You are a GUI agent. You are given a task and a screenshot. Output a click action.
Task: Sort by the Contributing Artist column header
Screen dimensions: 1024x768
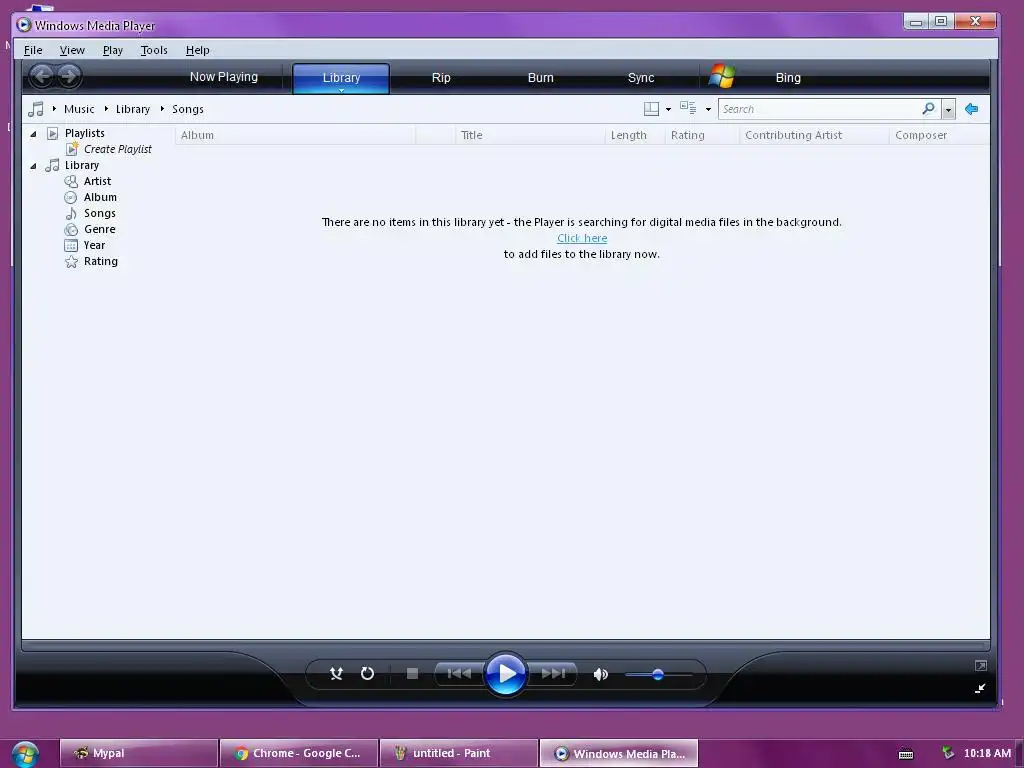pyautogui.click(x=814, y=135)
